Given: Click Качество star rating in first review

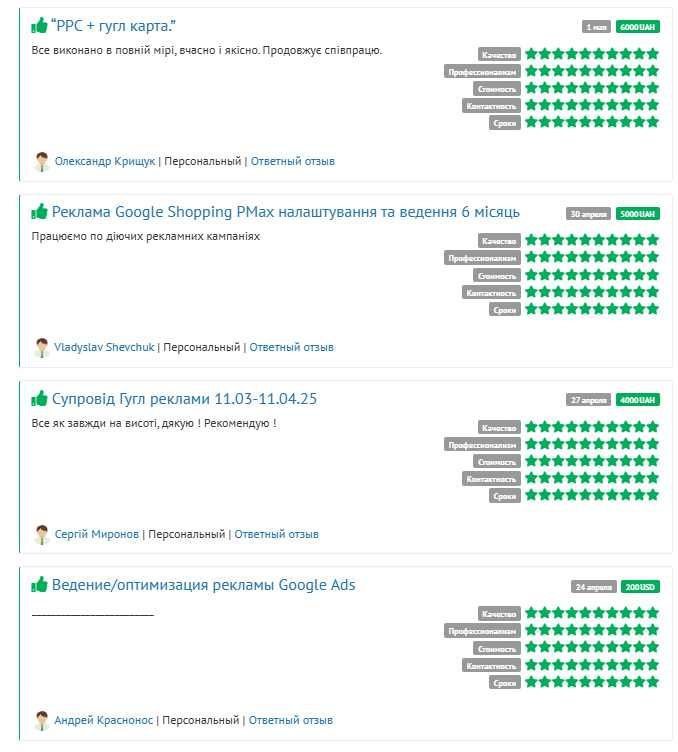Looking at the screenshot, I should coord(592,54).
